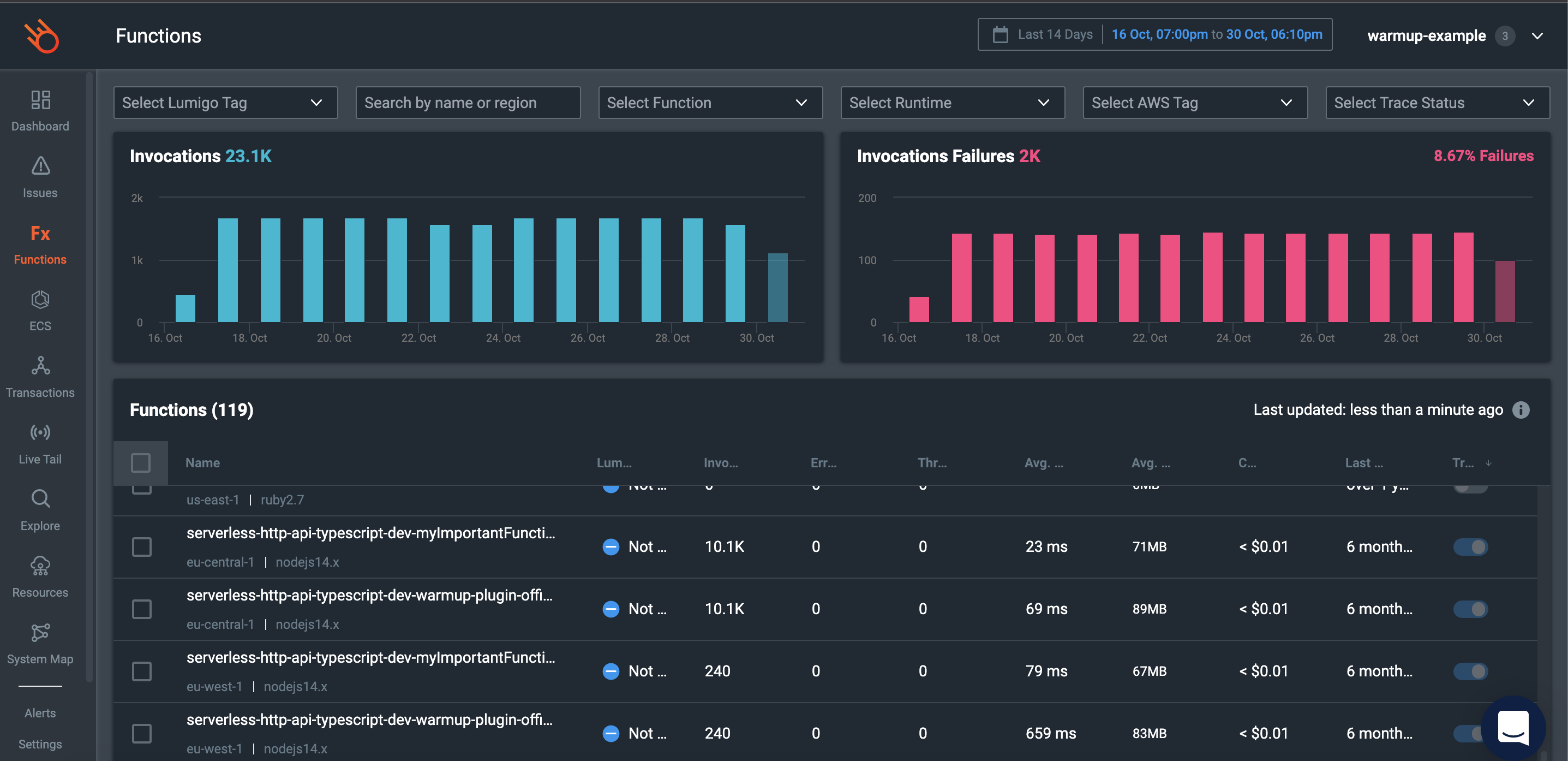Open the Issues warning triangle icon
The height and width of the screenshot is (761, 1568).
click(x=40, y=166)
